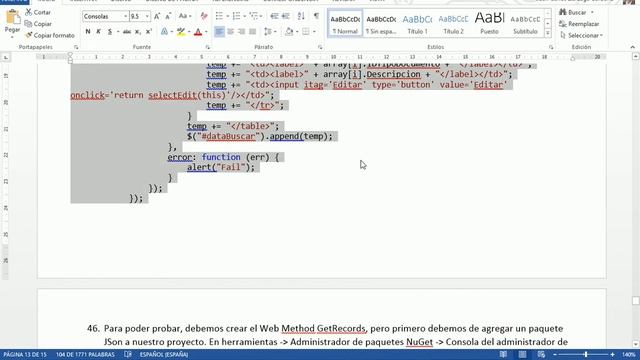The image size is (640, 360).
Task: Apply the Título 2 style
Action: click(453, 24)
